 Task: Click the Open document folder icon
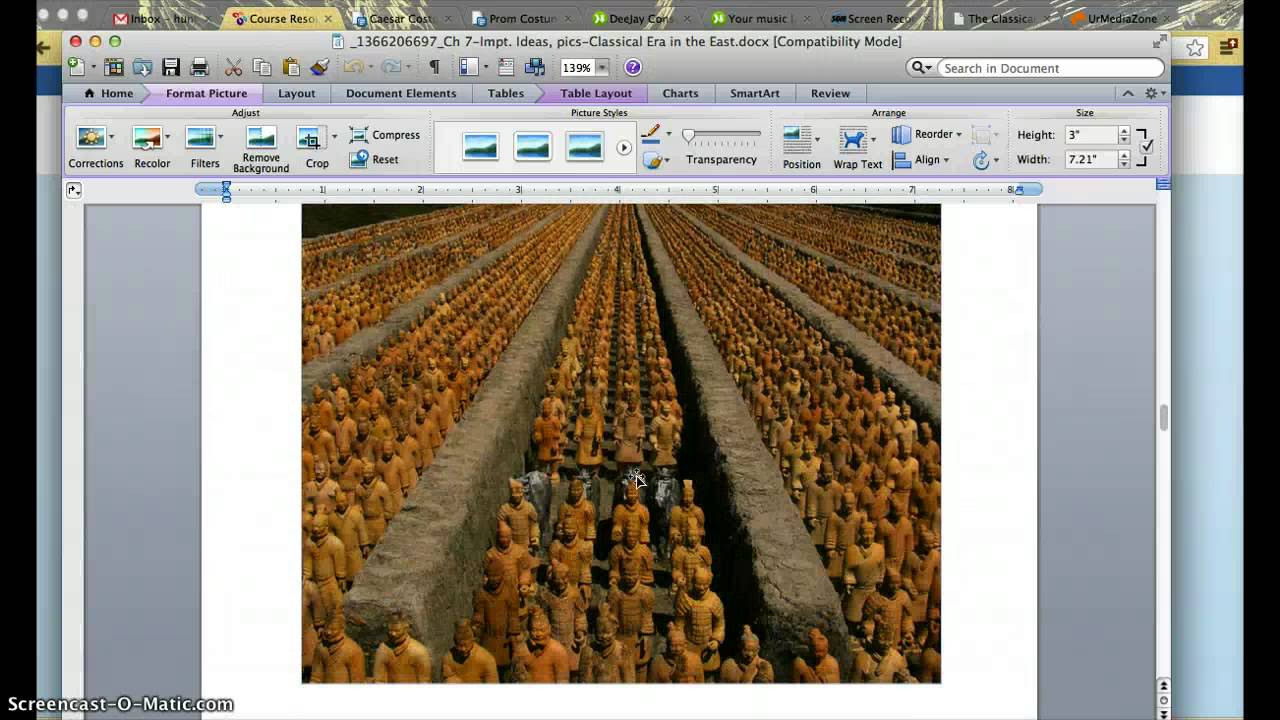[x=143, y=67]
